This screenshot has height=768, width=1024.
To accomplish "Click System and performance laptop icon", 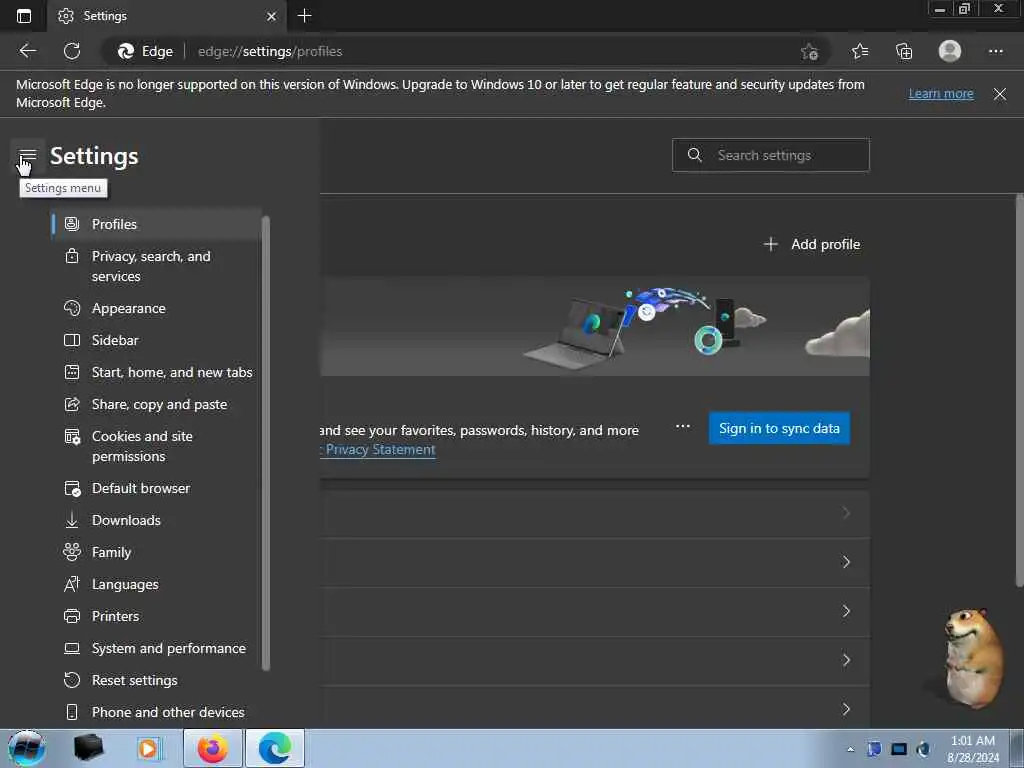I will 72,648.
